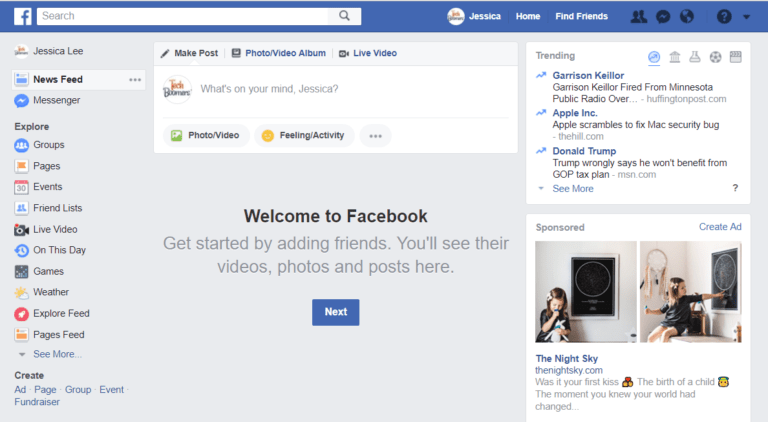Open Friend Requests icon in top bar
The height and width of the screenshot is (422, 768).
coord(638,17)
